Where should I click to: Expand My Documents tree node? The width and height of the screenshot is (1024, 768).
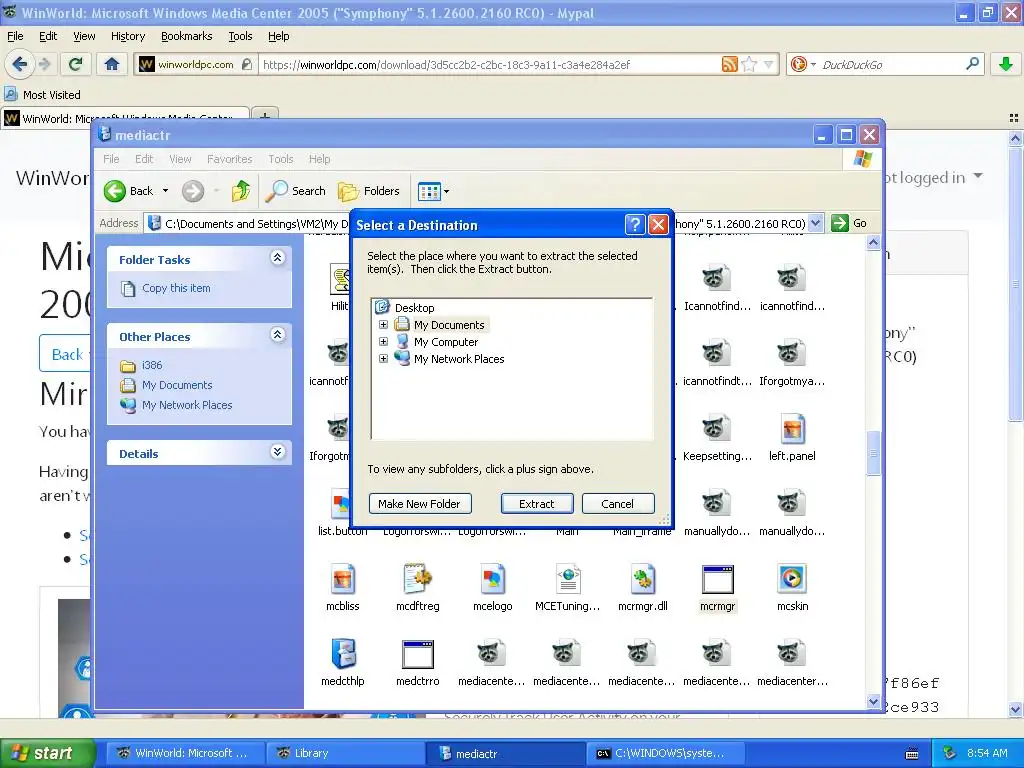(383, 325)
